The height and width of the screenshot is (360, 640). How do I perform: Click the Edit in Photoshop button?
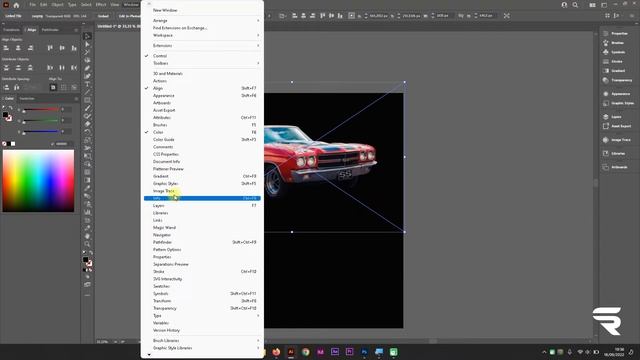point(129,16)
